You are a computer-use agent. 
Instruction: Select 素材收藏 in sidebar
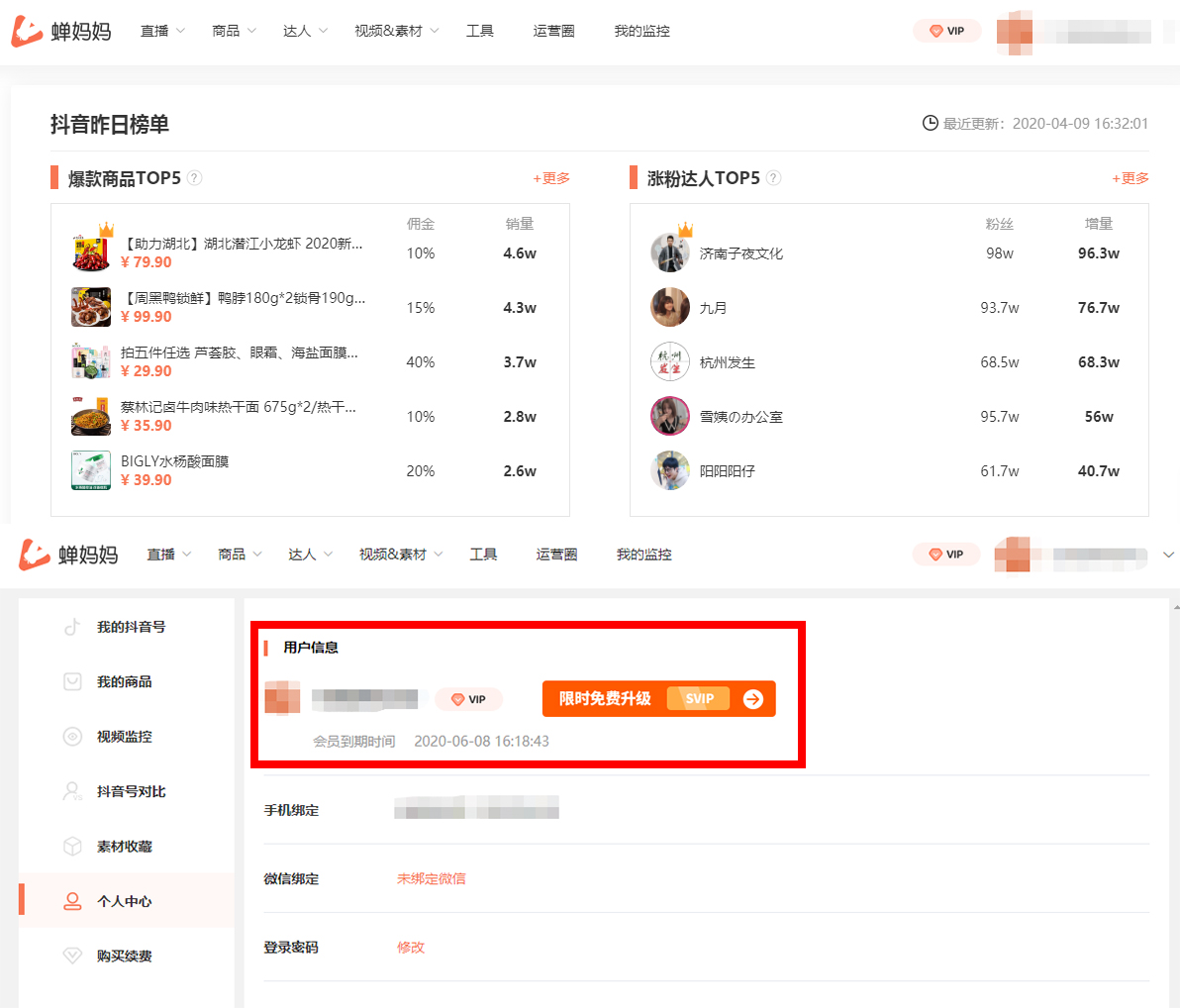[x=124, y=847]
